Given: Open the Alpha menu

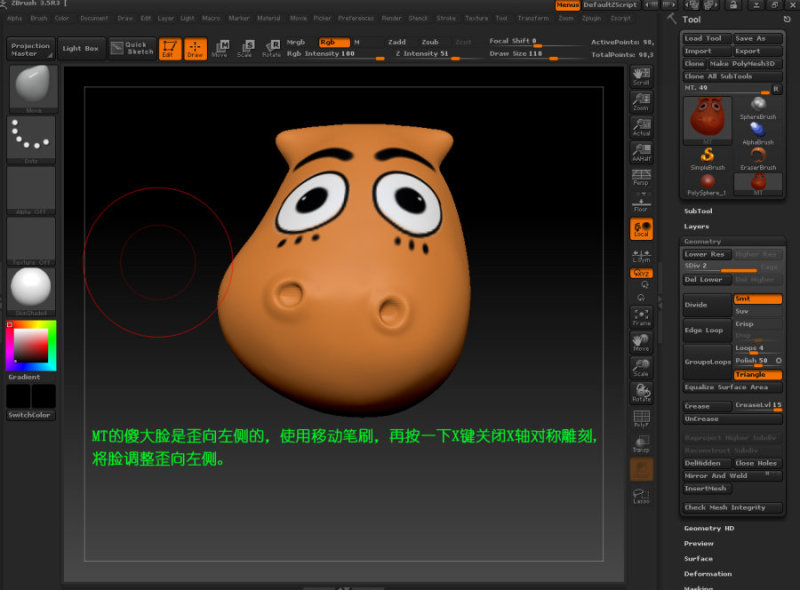Looking at the screenshot, I should click(14, 18).
